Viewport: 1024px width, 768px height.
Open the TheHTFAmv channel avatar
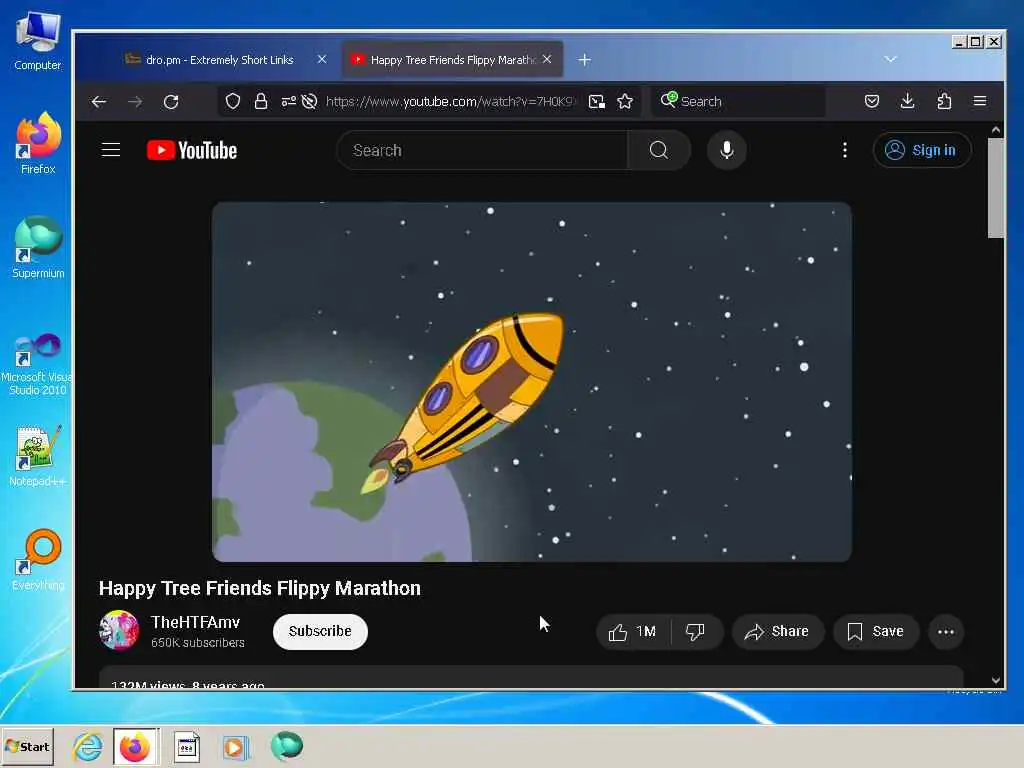[x=119, y=630]
